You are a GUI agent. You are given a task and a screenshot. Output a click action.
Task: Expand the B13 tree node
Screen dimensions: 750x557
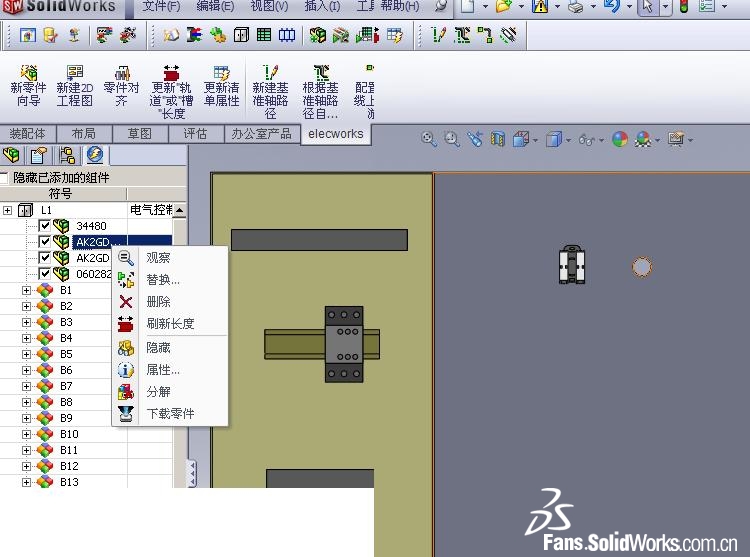click(26, 482)
